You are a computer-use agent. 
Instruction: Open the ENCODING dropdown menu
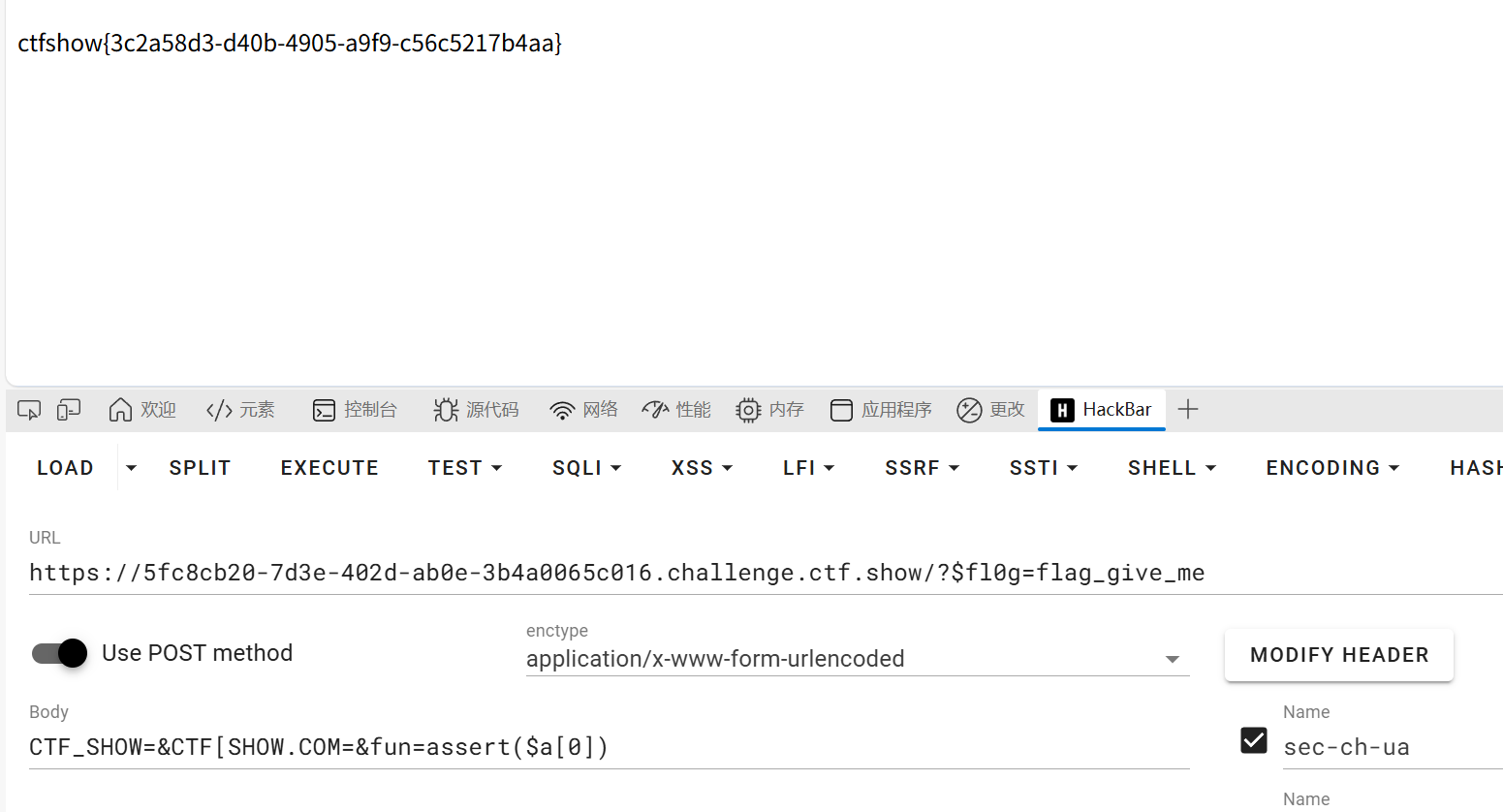pos(1332,468)
